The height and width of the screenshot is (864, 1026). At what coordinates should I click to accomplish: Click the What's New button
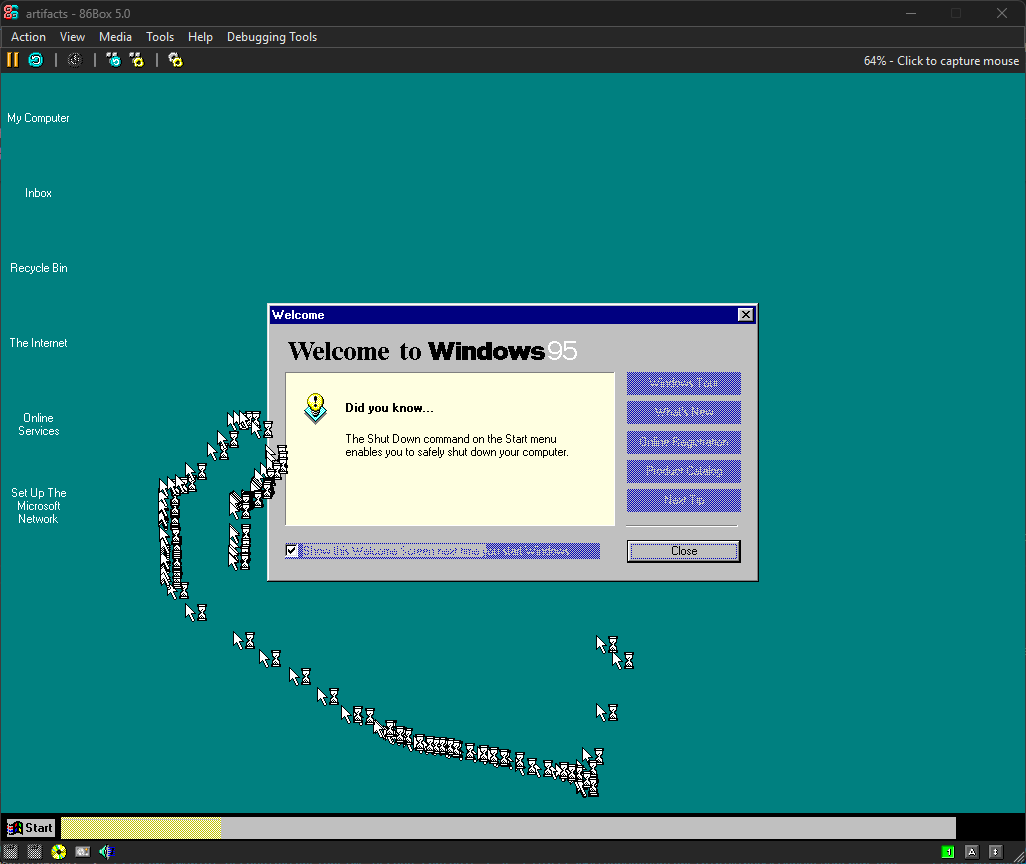[684, 412]
